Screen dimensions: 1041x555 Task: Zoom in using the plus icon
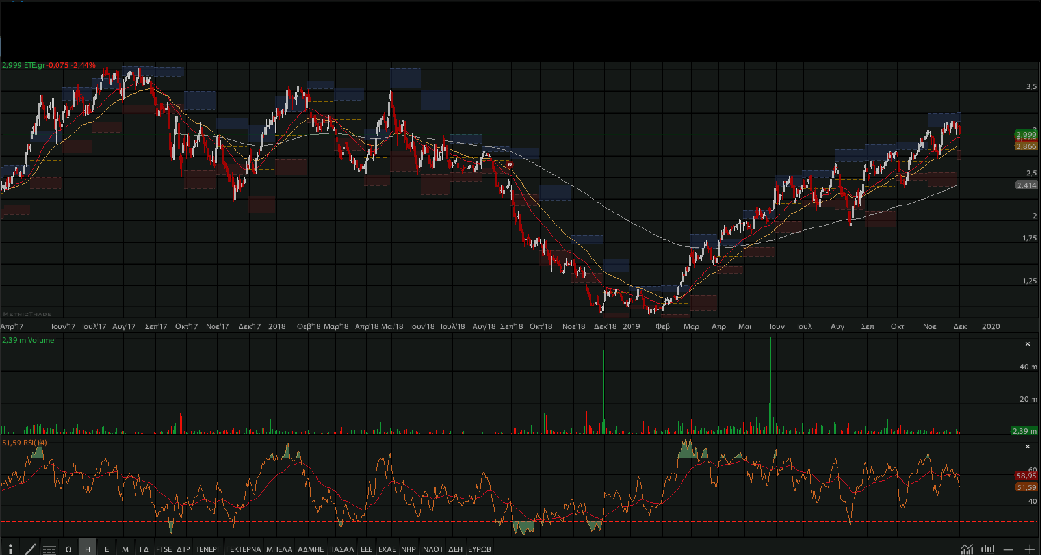1029,549
